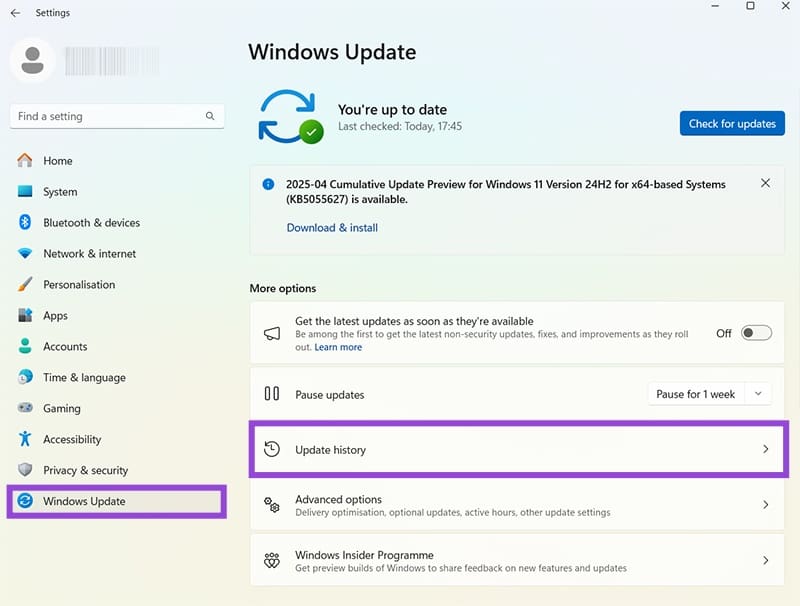
Task: Dismiss the KB5055627 update notification
Action: pos(766,183)
